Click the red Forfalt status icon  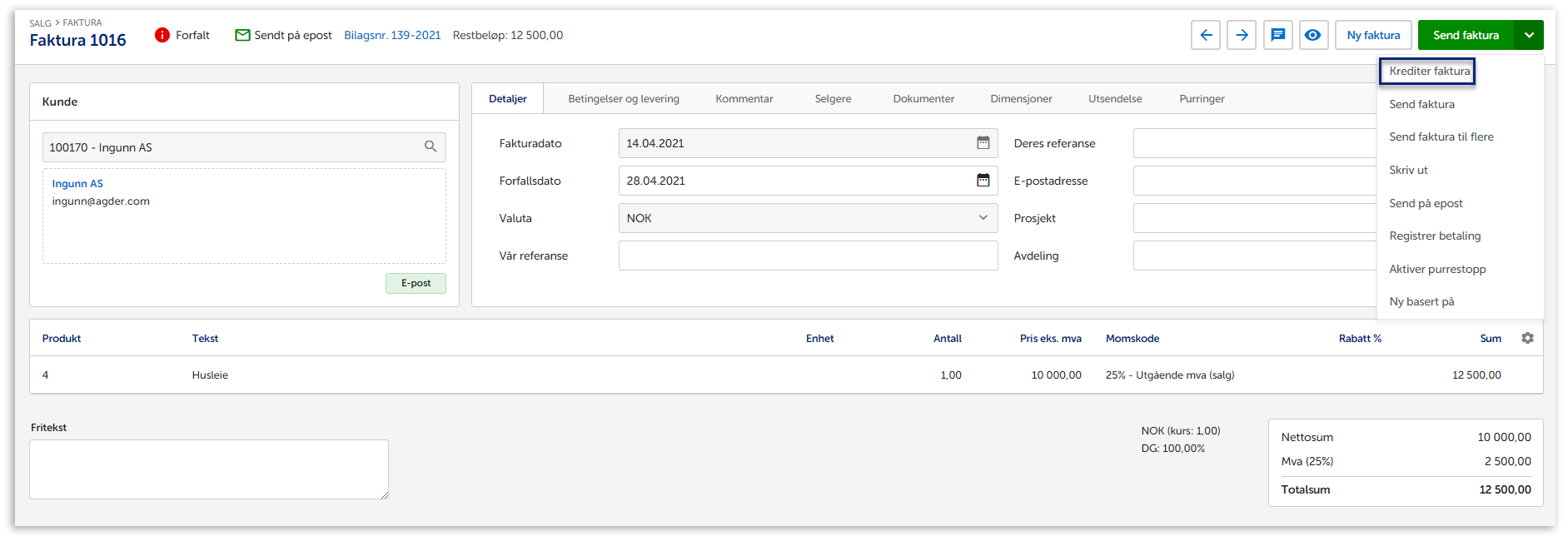point(162,35)
